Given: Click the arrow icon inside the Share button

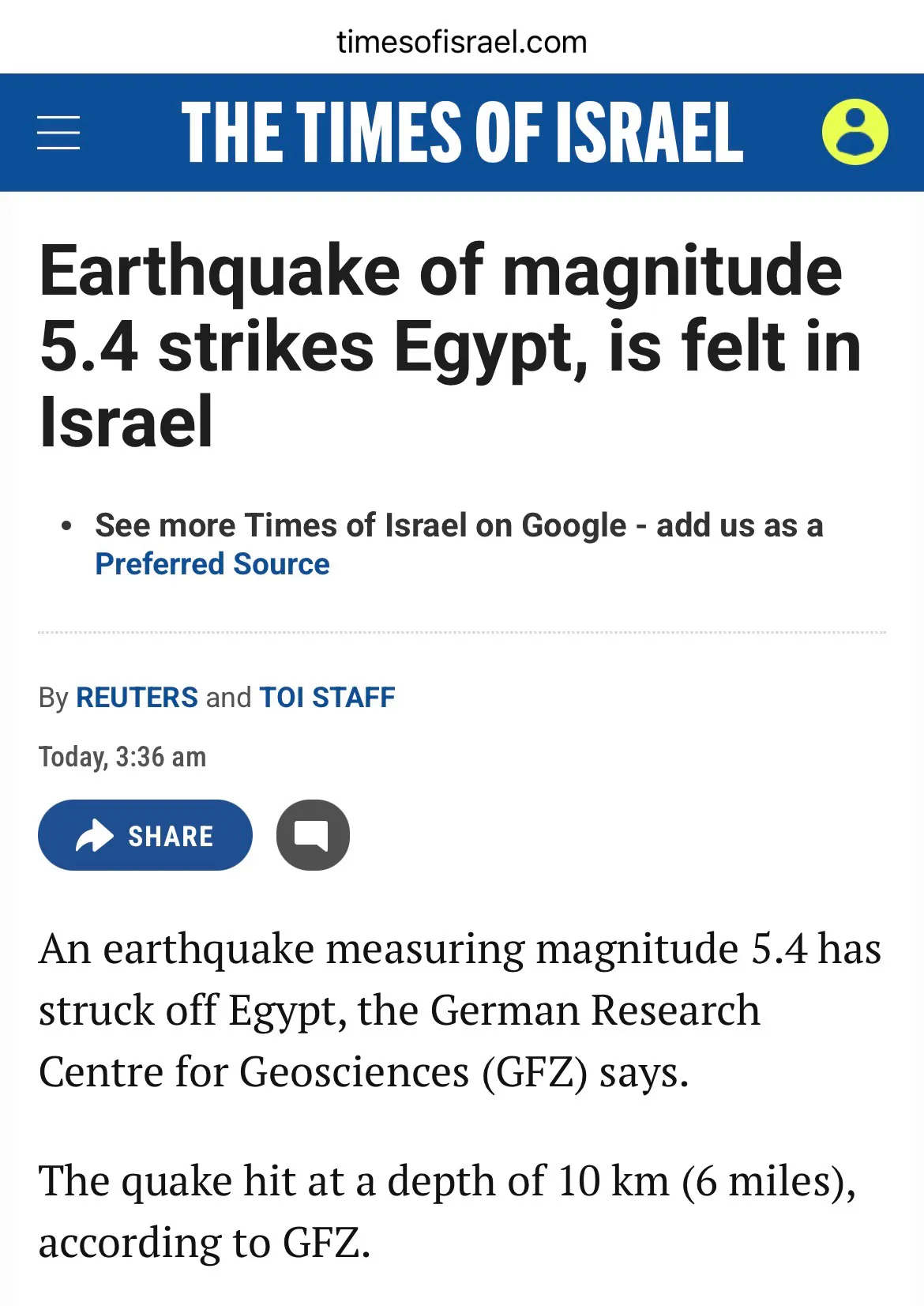Looking at the screenshot, I should pos(95,835).
